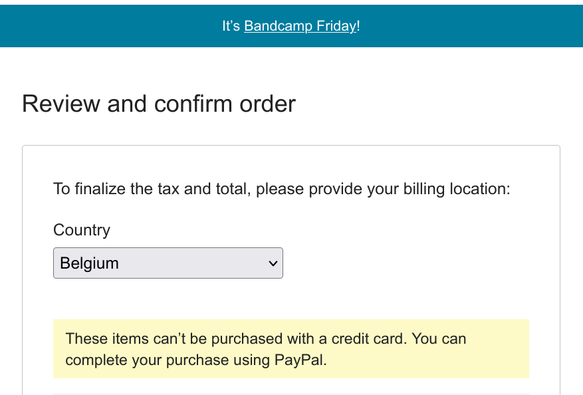Image resolution: width=583 pixels, height=395 pixels.
Task: Click the Belgium text in the combo box
Action: pyautogui.click(x=89, y=263)
